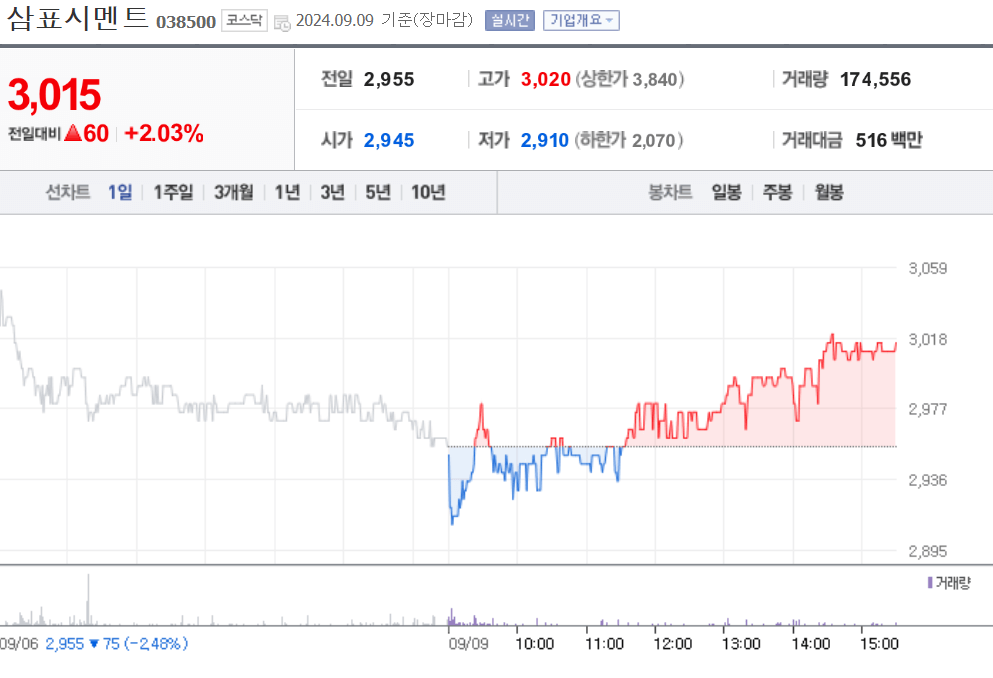Click the trading volume value 174,556

point(875,79)
